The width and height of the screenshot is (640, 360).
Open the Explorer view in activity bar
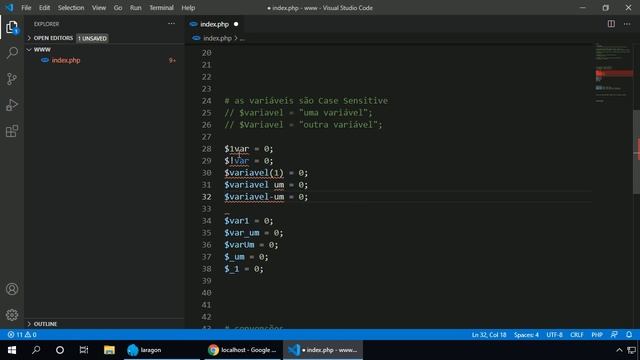pos(12,27)
